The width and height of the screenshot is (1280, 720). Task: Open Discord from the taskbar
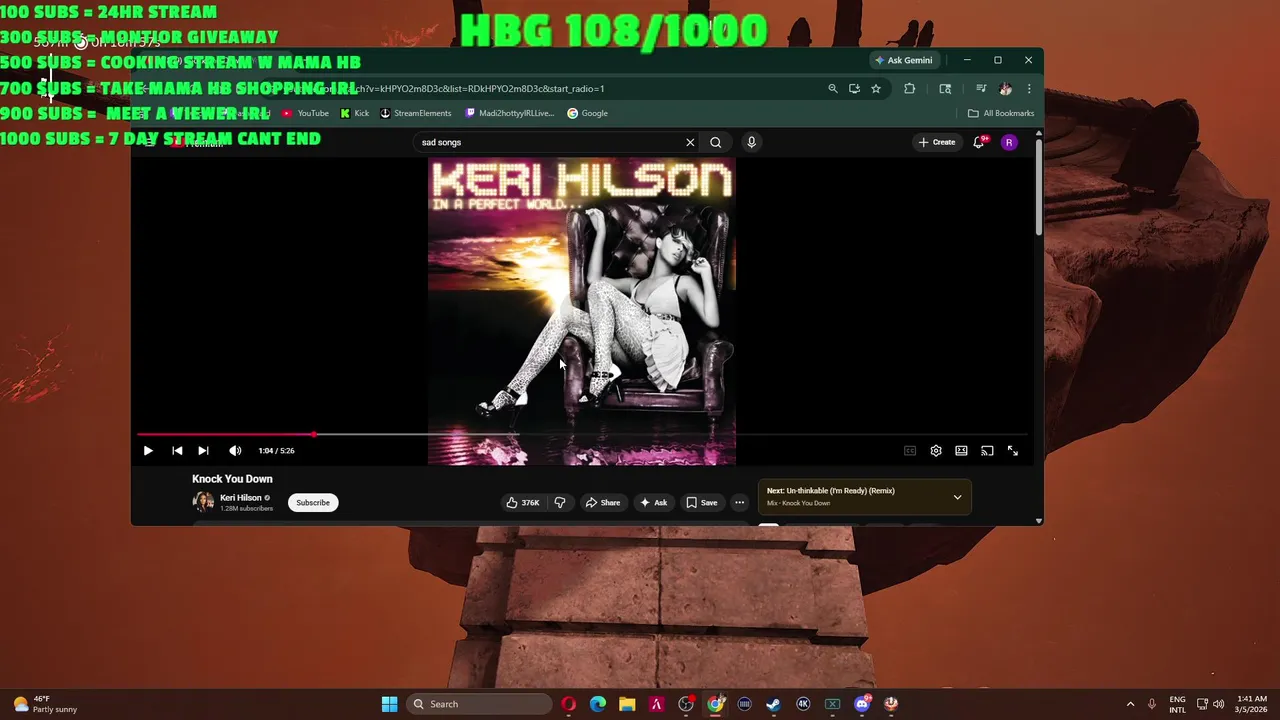tap(862, 704)
